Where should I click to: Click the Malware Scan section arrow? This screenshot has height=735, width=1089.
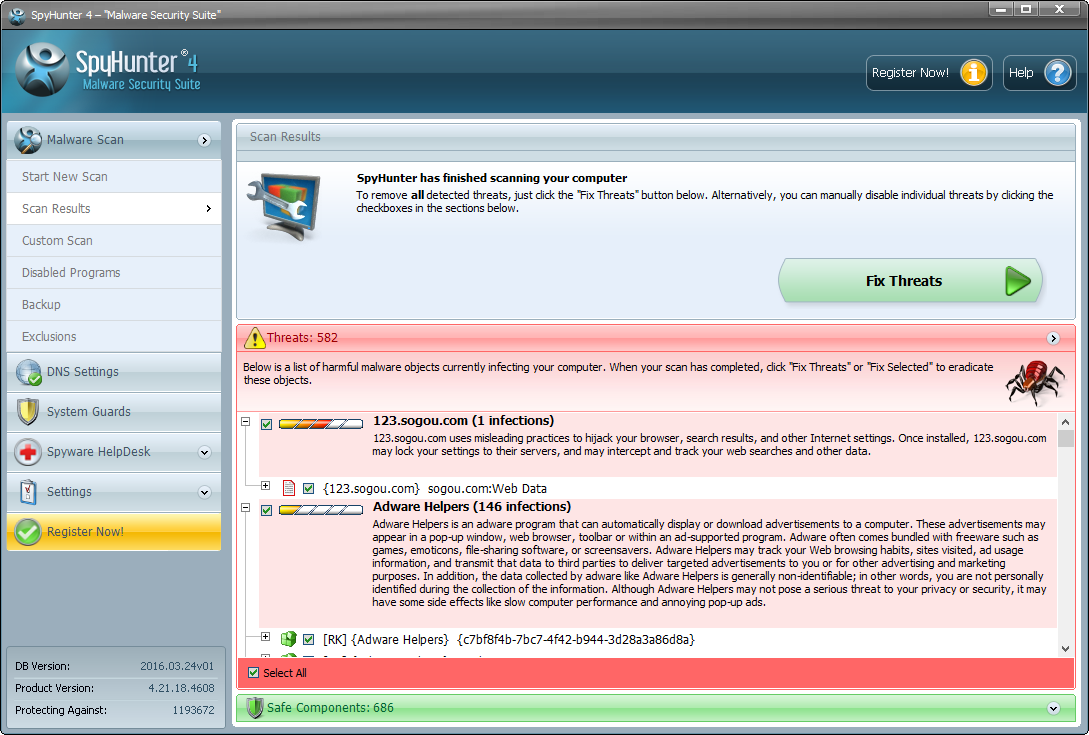(x=204, y=140)
